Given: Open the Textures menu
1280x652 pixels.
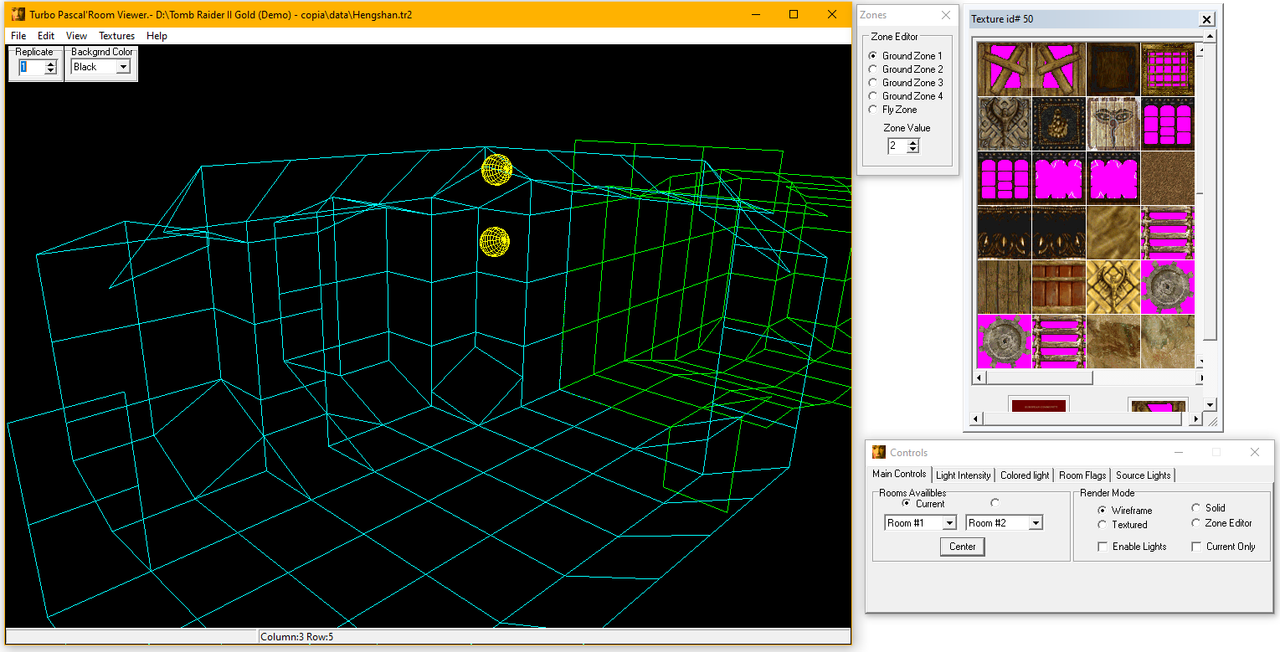Looking at the screenshot, I should [117, 36].
